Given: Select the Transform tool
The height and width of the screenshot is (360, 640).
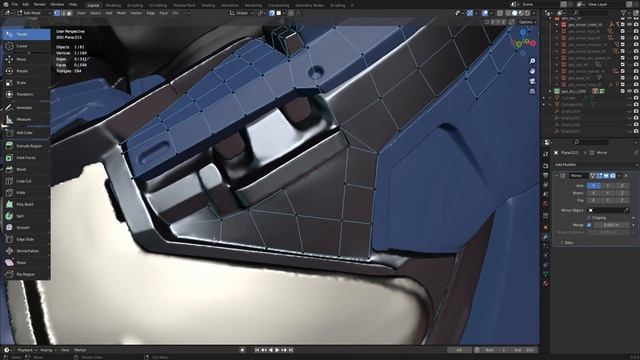Looking at the screenshot, I should tap(26, 94).
